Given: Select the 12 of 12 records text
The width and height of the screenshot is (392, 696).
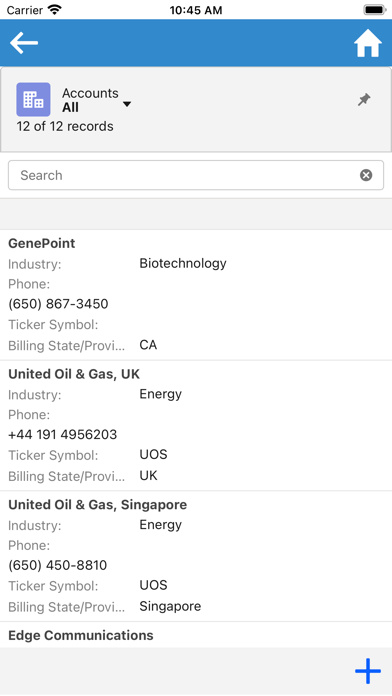Looking at the screenshot, I should point(65,127).
